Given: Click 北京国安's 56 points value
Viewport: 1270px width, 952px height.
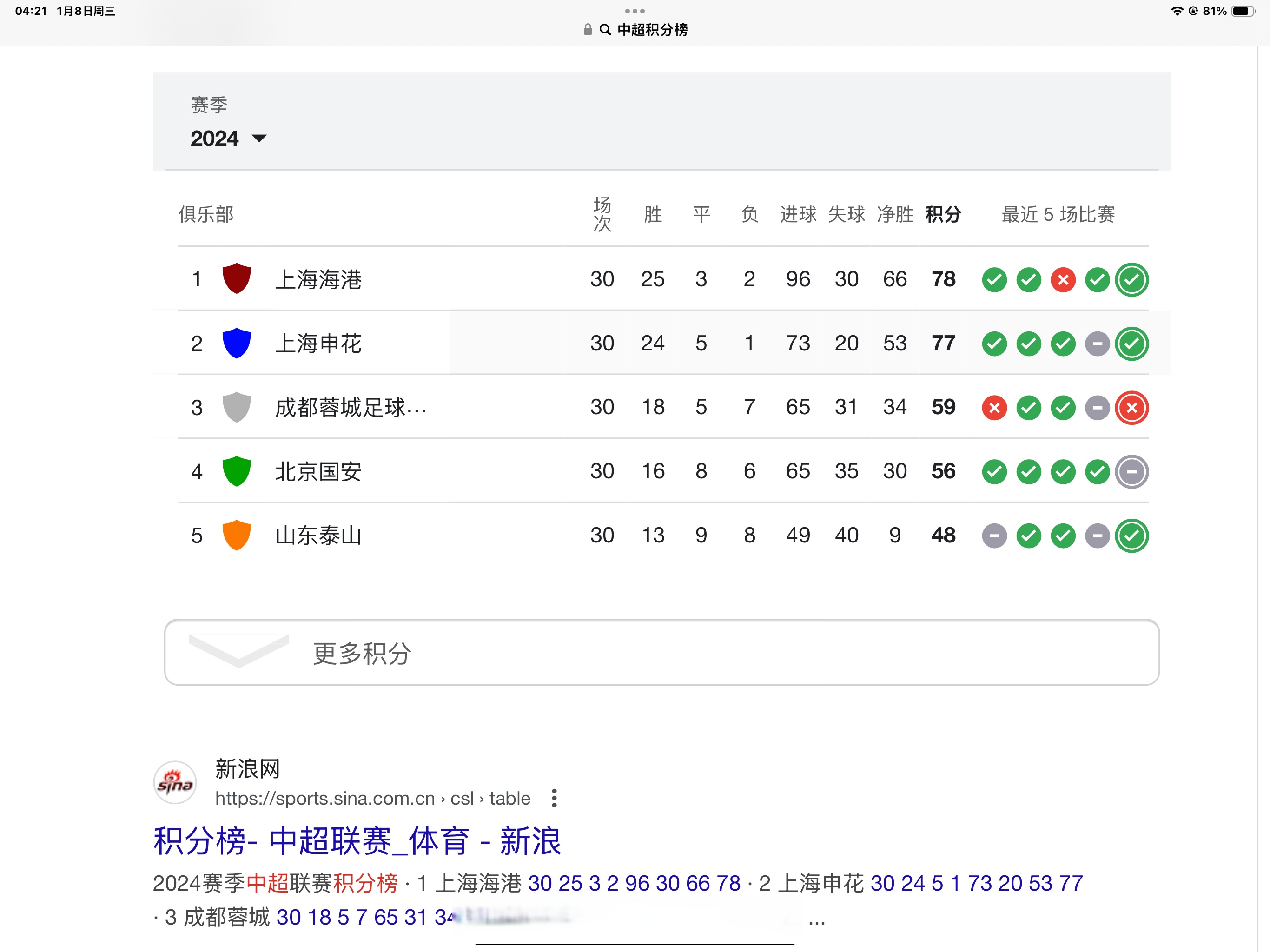Looking at the screenshot, I should point(943,471).
